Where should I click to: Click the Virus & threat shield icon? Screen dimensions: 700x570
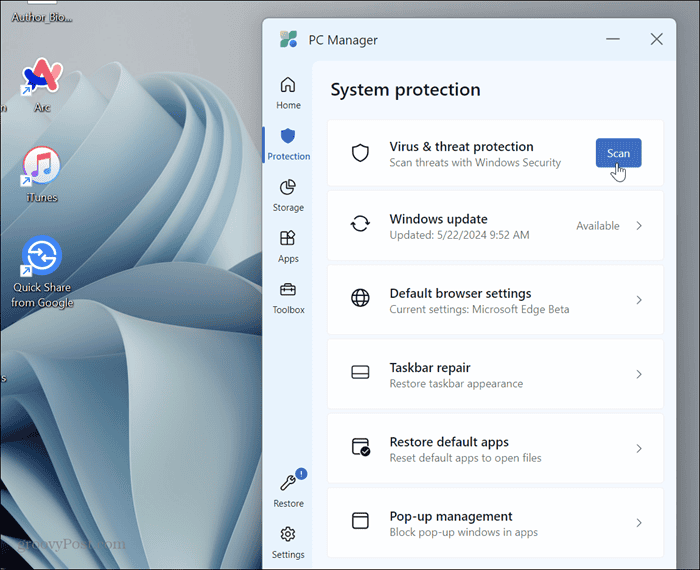tap(360, 153)
